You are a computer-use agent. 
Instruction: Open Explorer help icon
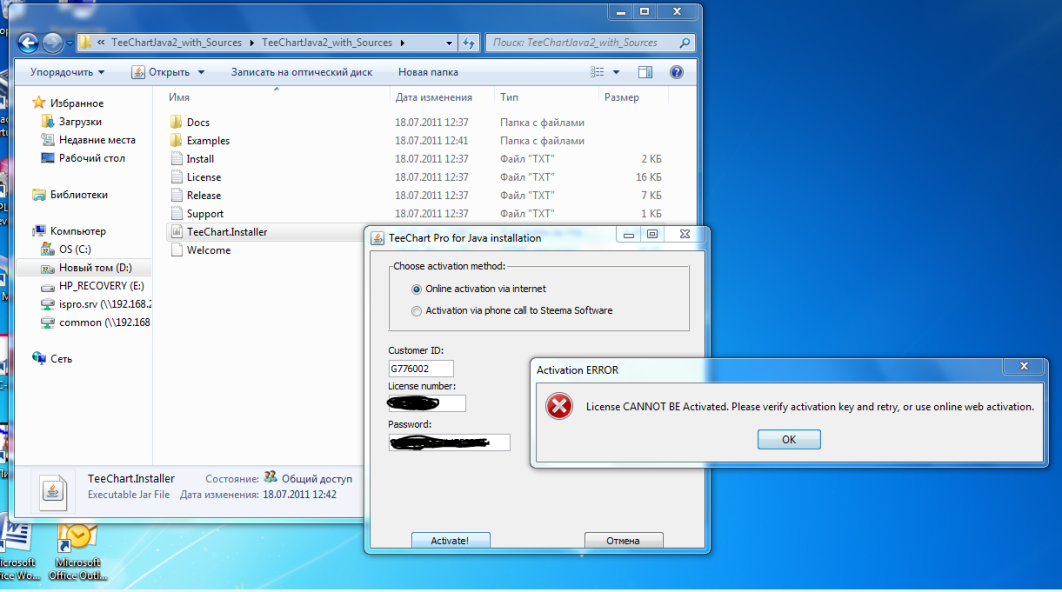[676, 72]
